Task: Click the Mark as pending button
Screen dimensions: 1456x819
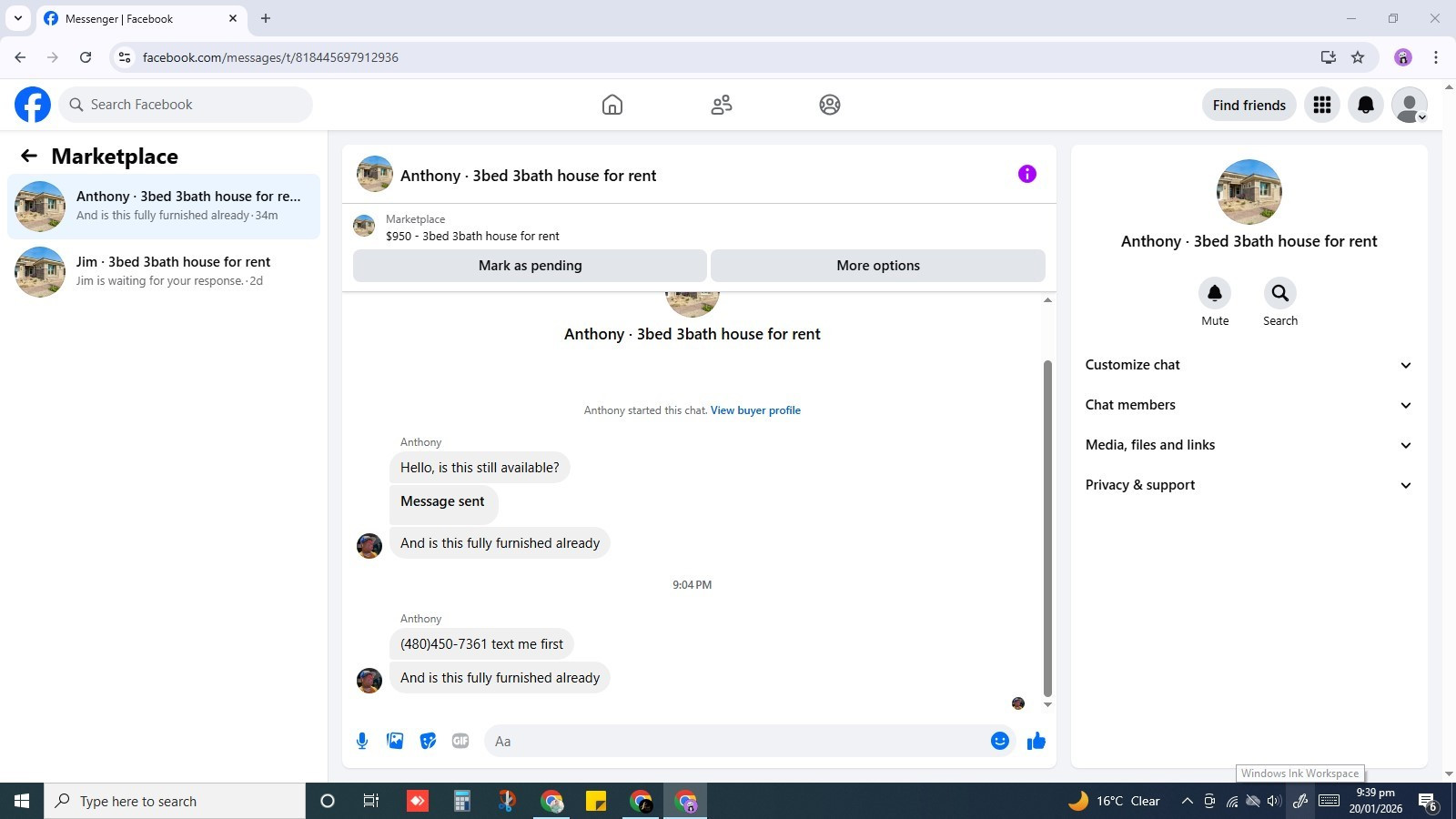Action: [530, 266]
